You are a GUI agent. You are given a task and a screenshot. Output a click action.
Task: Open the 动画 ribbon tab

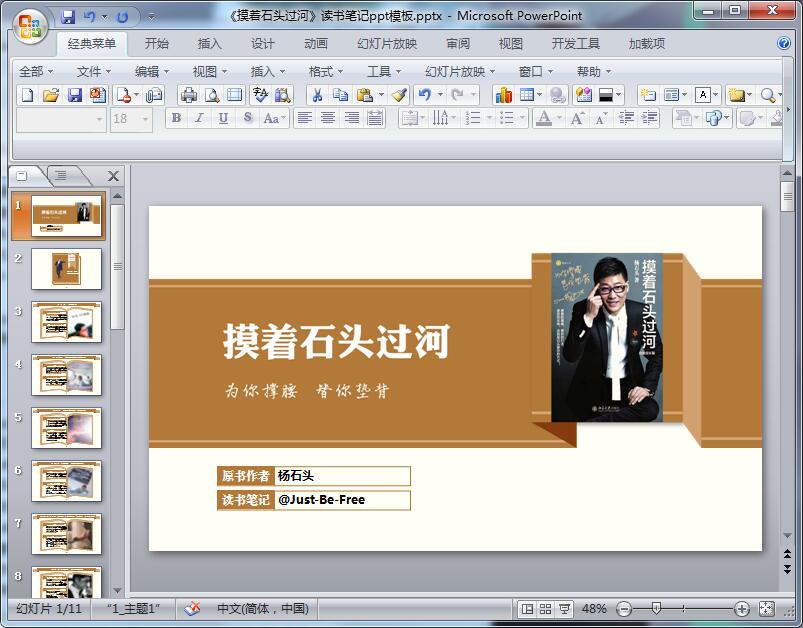point(316,44)
